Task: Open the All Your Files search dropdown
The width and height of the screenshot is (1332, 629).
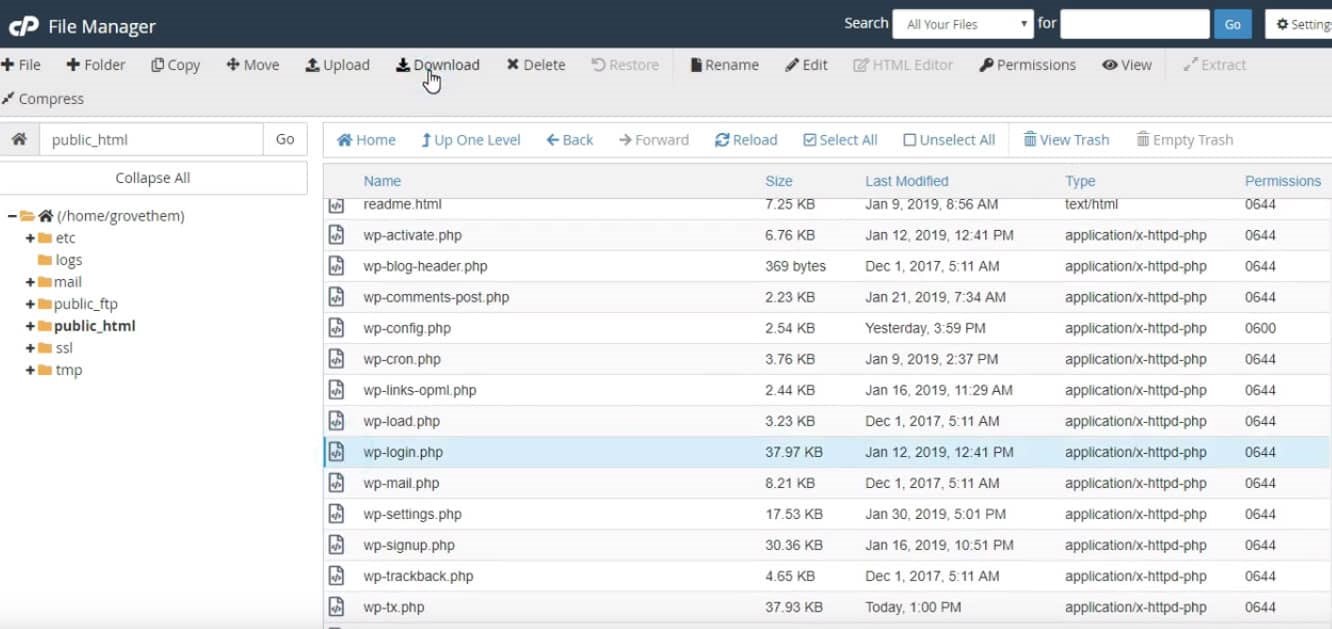Action: tap(962, 22)
